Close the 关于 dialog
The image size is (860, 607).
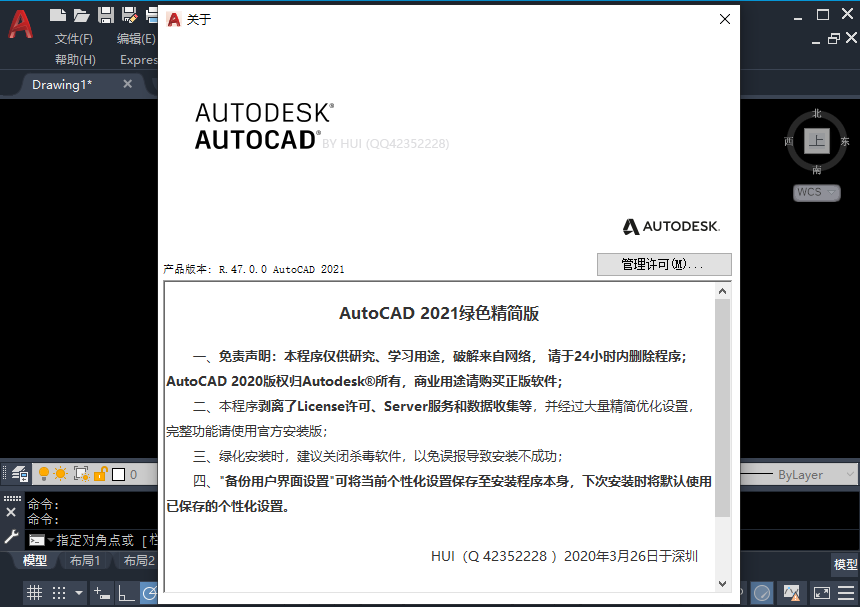point(725,19)
